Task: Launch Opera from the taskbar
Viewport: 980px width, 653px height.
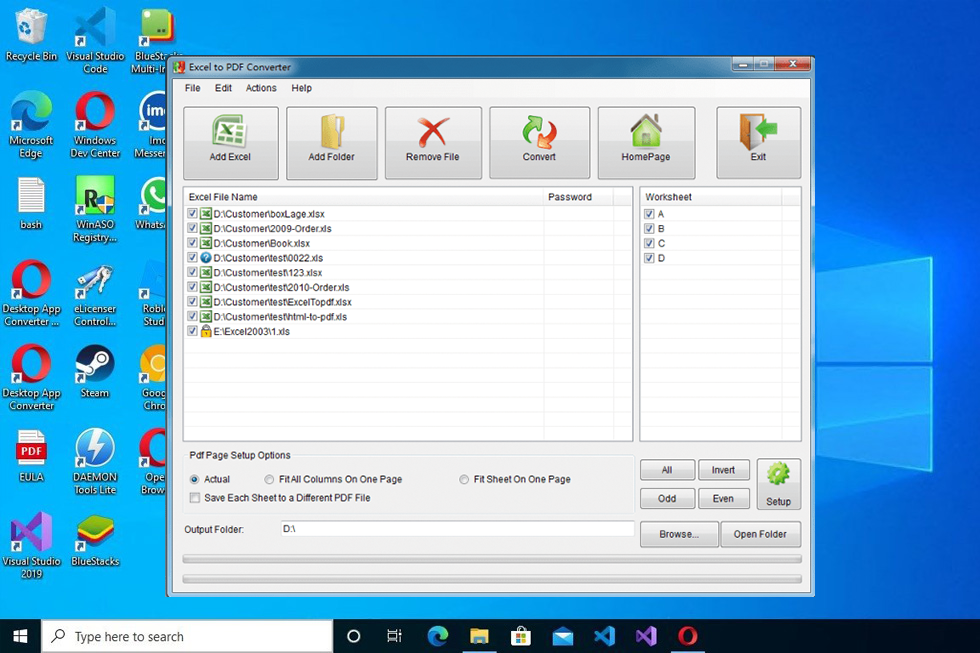Action: 688,635
